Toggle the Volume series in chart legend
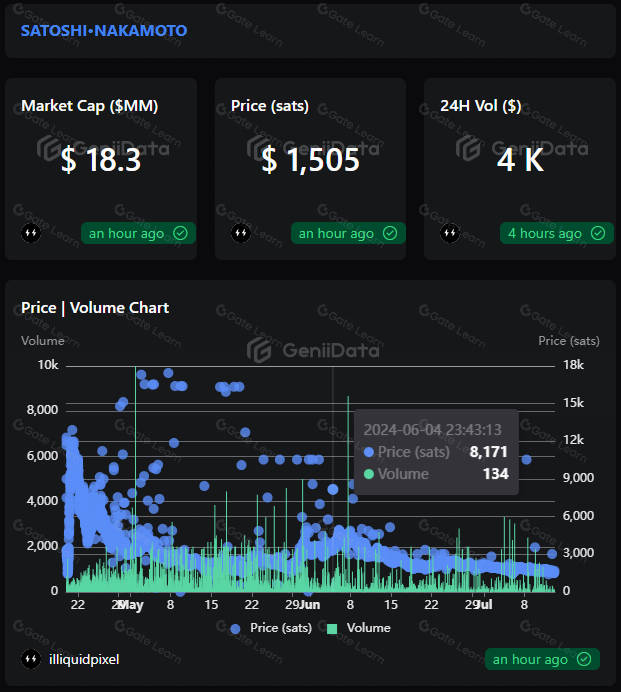Screen dimensions: 621x692 point(359,628)
